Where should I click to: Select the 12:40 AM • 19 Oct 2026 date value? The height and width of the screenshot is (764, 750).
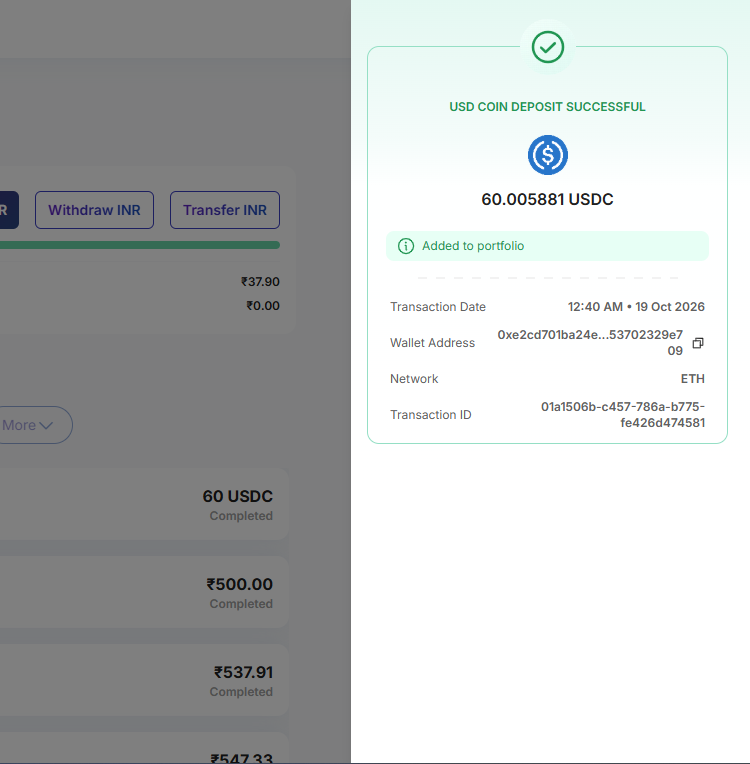click(x=636, y=307)
